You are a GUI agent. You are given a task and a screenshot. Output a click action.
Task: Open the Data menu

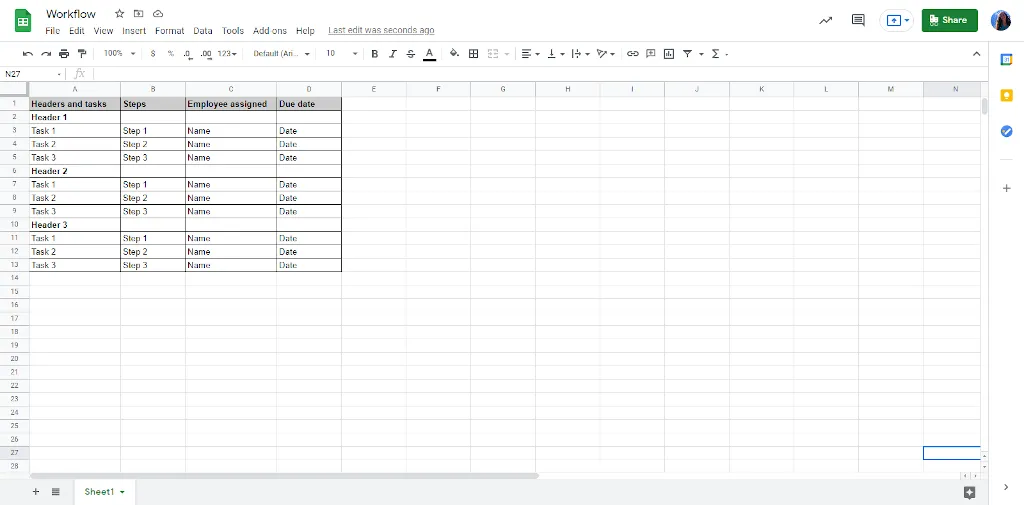coord(203,31)
